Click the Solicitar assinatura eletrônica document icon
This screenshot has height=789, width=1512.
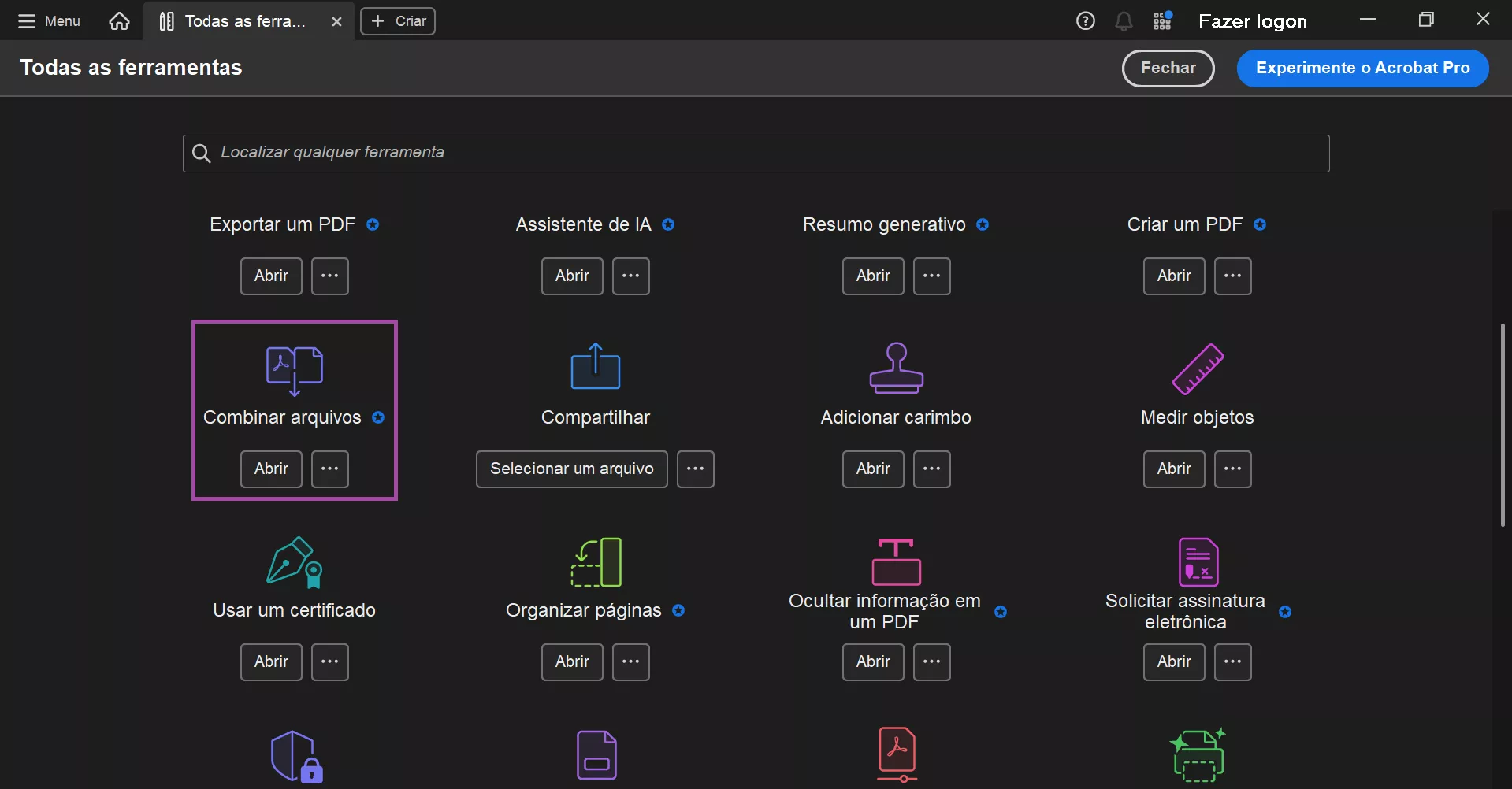[1197, 561]
